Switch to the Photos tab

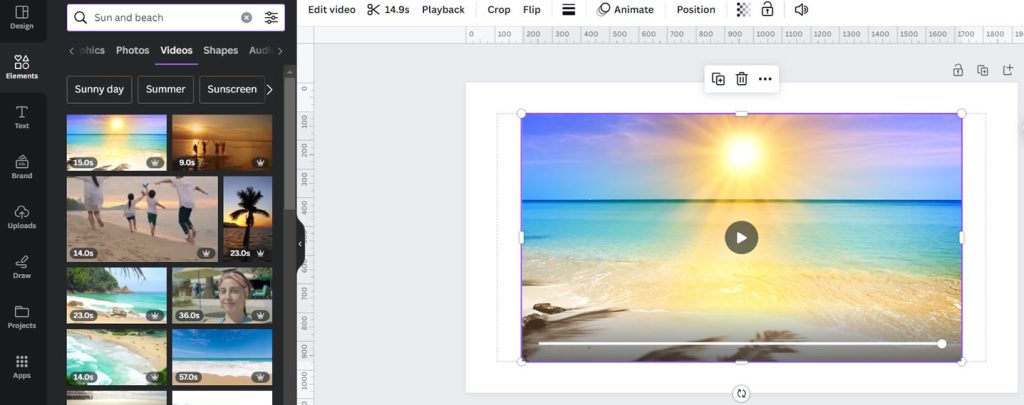point(133,50)
